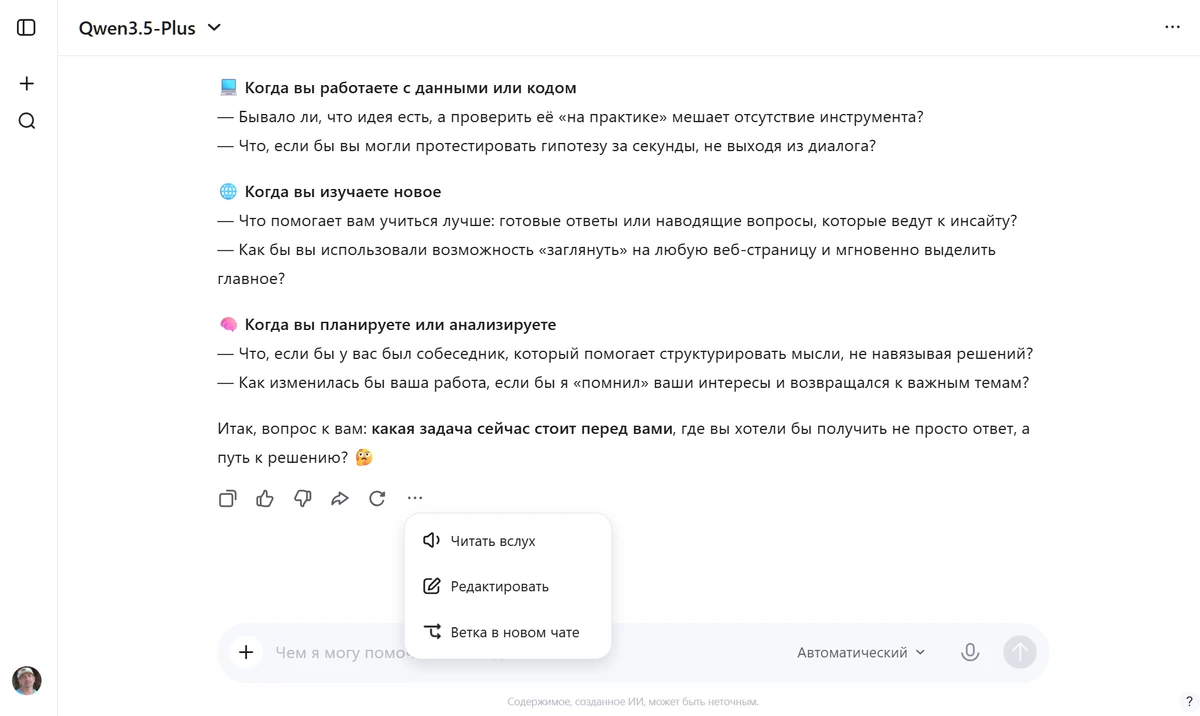
Task: Share the assistant's message
Action: pyautogui.click(x=340, y=498)
